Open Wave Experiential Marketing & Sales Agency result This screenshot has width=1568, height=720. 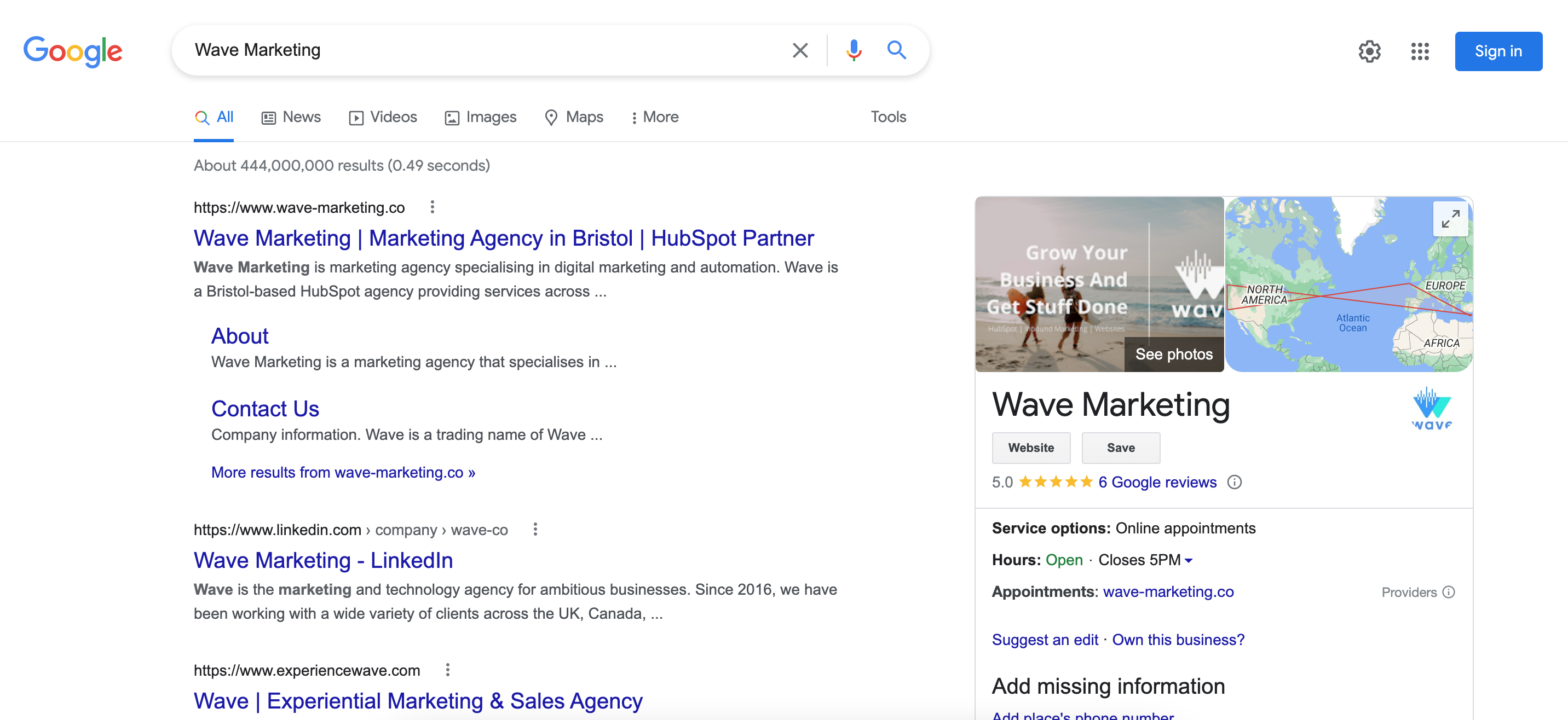418,701
